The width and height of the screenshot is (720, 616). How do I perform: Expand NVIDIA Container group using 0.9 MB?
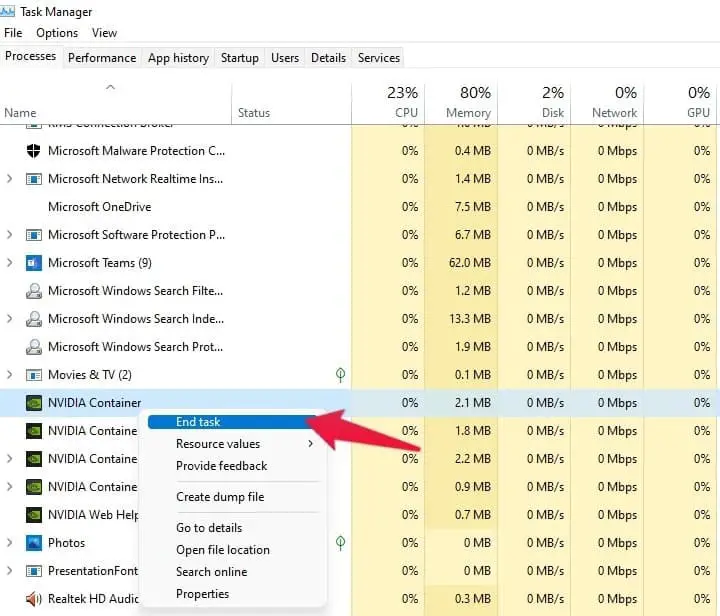click(x=9, y=487)
